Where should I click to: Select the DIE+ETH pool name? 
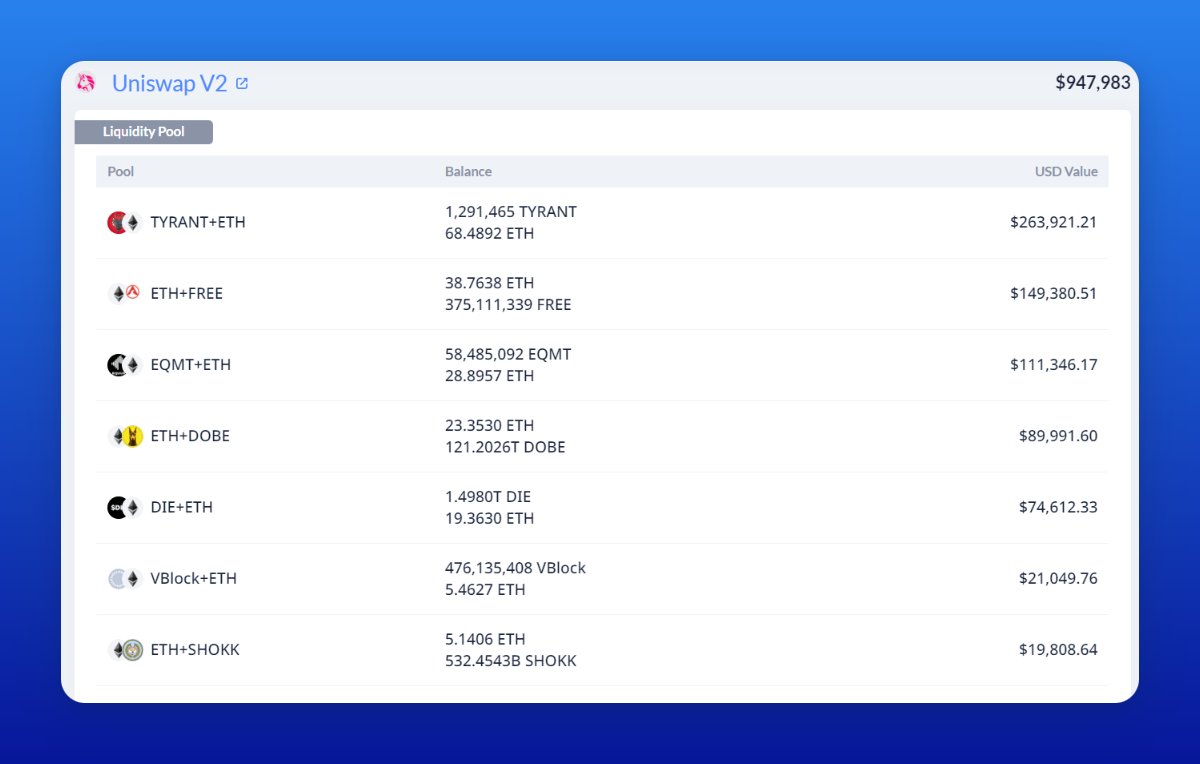point(181,507)
